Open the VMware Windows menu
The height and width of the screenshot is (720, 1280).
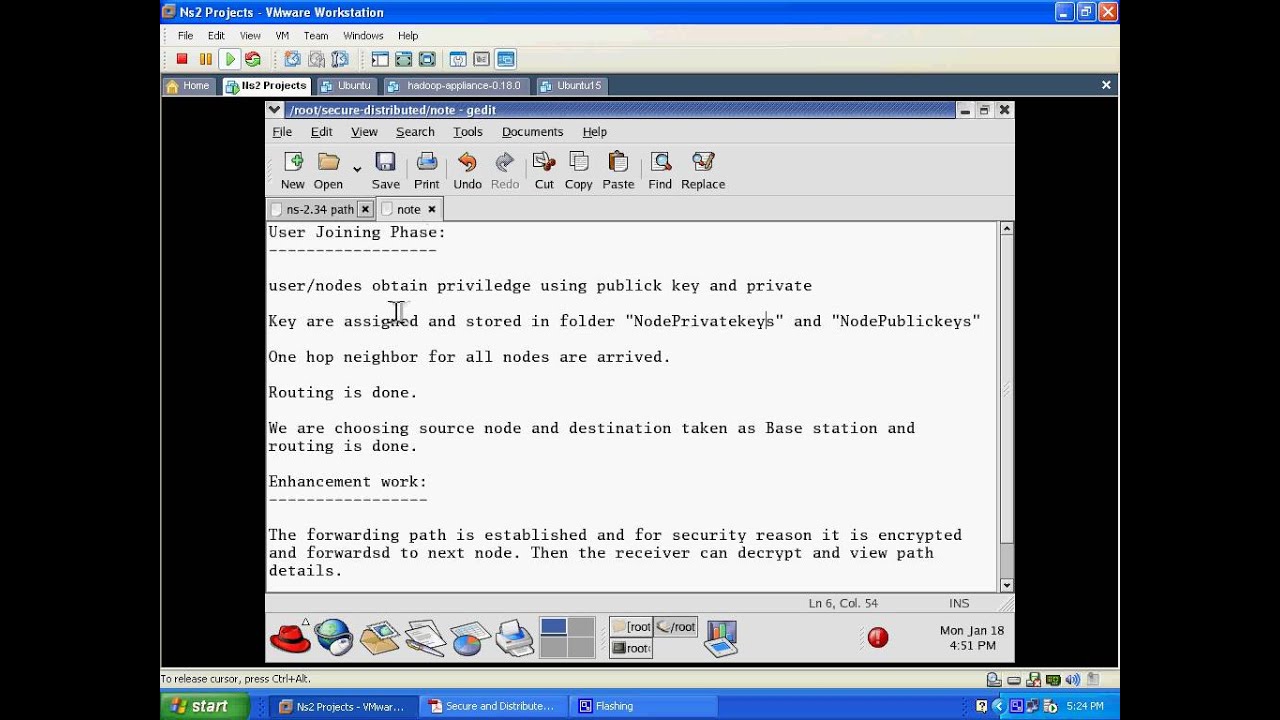pyautogui.click(x=363, y=36)
